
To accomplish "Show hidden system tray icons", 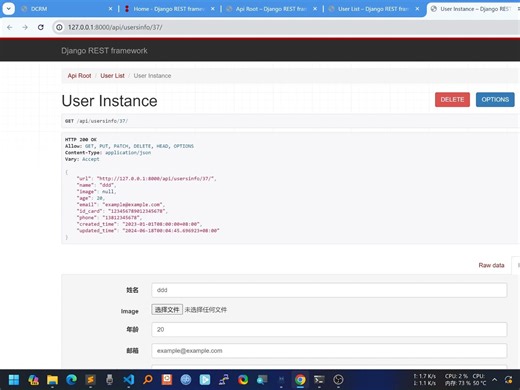I will coord(495,380).
